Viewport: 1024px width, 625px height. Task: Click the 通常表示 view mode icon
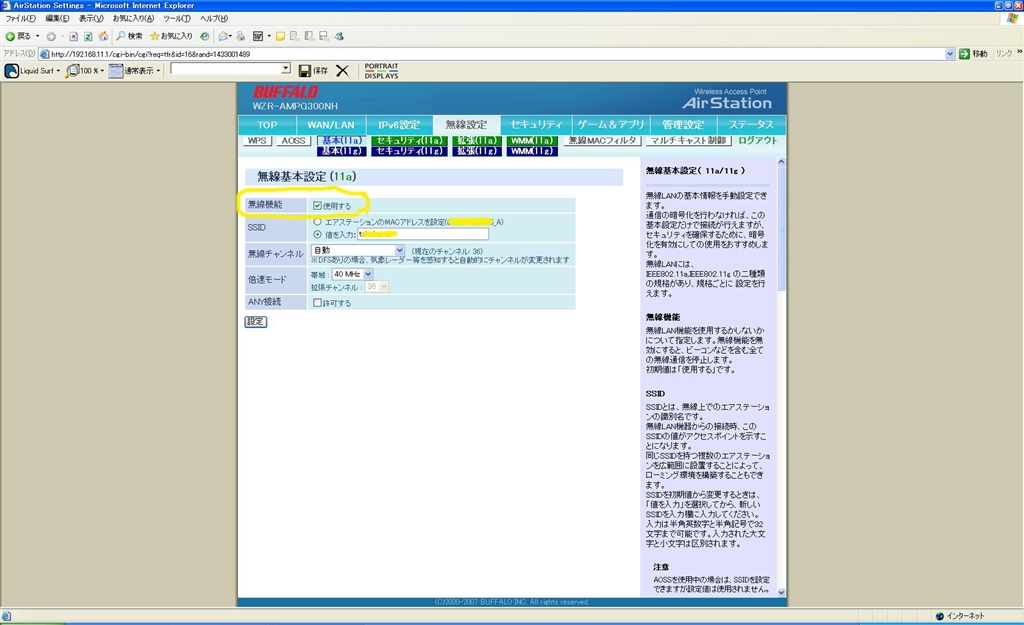116,71
